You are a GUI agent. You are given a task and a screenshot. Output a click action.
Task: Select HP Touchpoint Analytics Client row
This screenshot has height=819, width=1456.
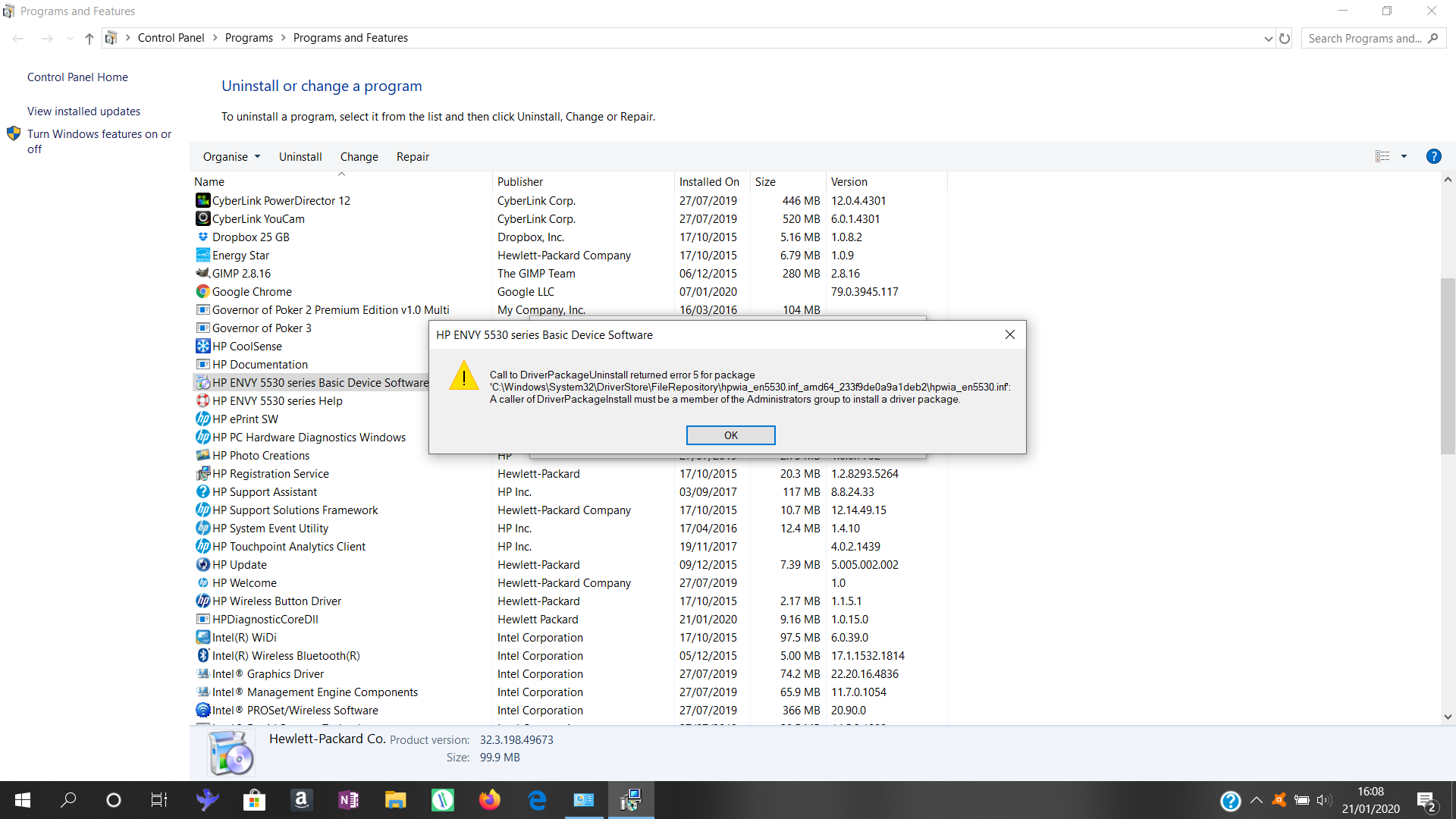coord(569,546)
